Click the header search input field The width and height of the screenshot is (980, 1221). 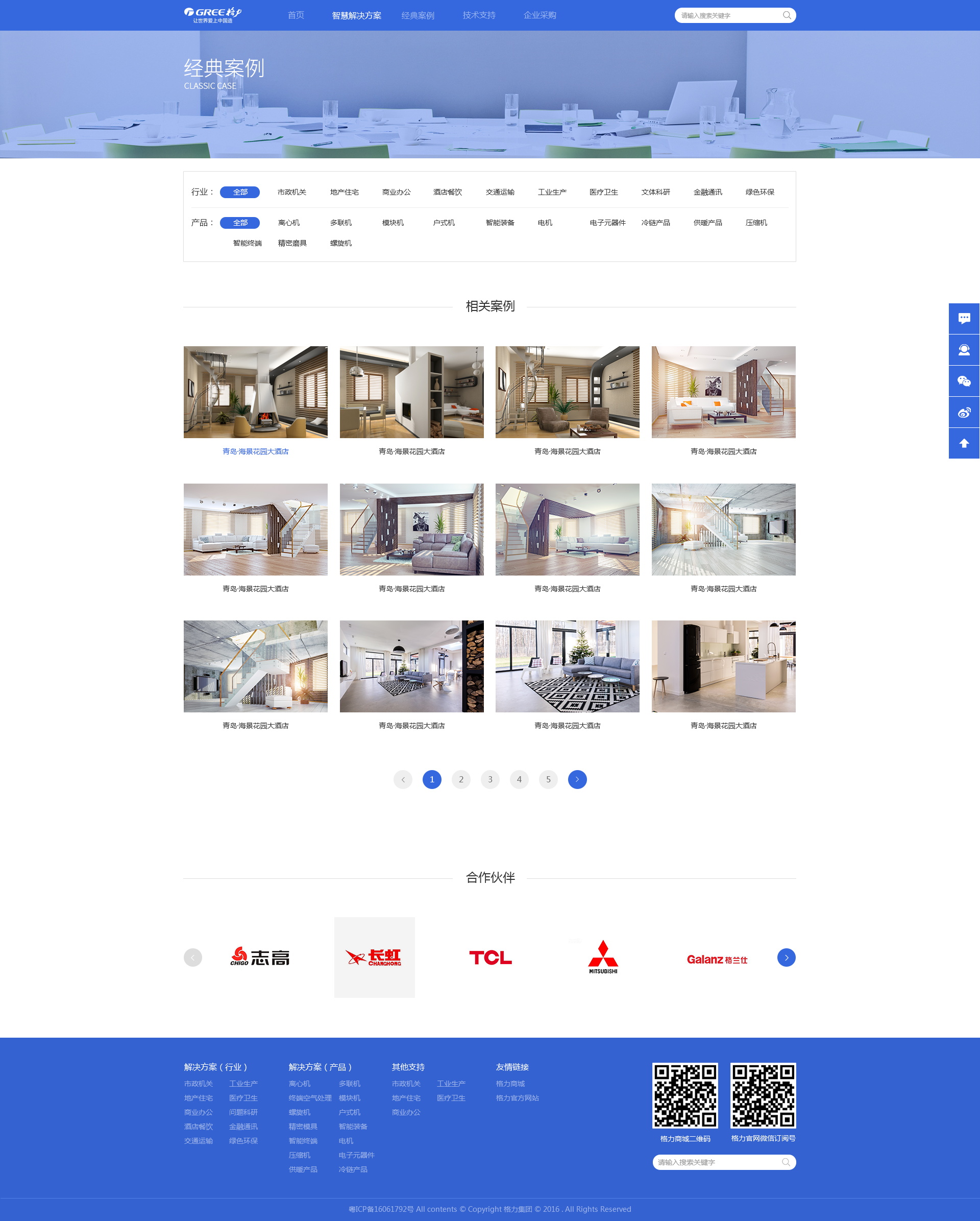point(729,15)
